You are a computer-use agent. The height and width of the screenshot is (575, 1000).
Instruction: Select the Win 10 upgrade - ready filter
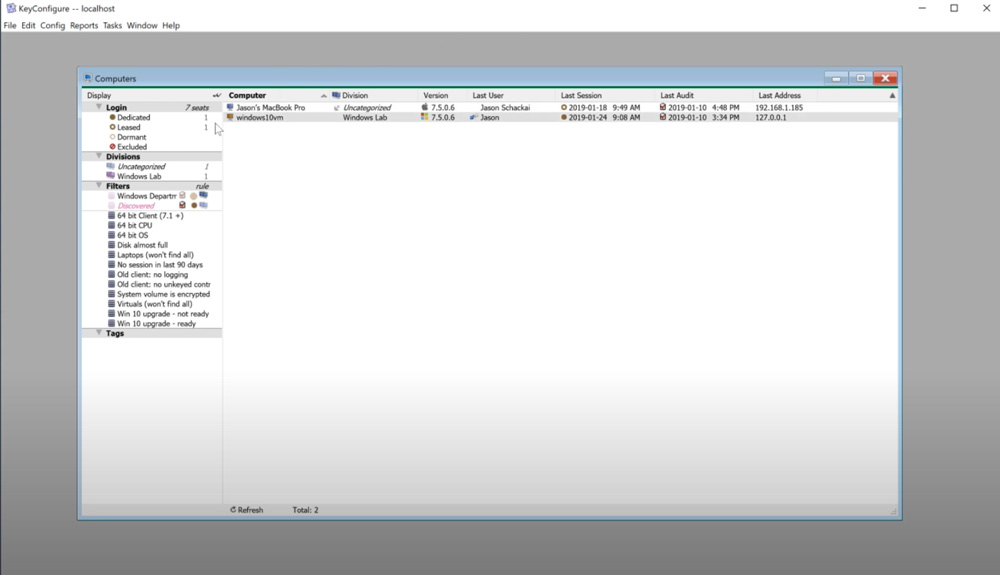click(156, 323)
